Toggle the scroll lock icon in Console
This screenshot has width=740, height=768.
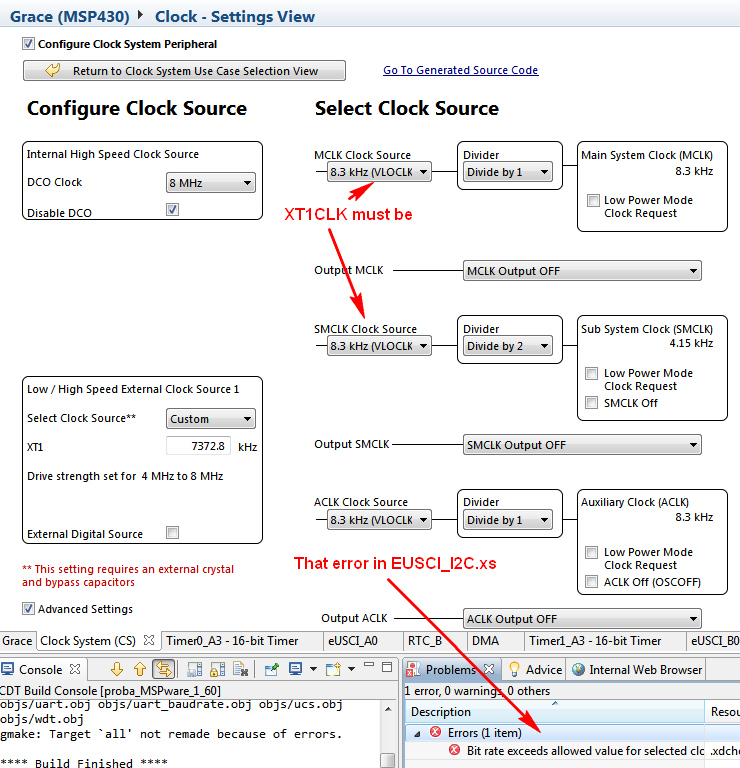(x=217, y=669)
